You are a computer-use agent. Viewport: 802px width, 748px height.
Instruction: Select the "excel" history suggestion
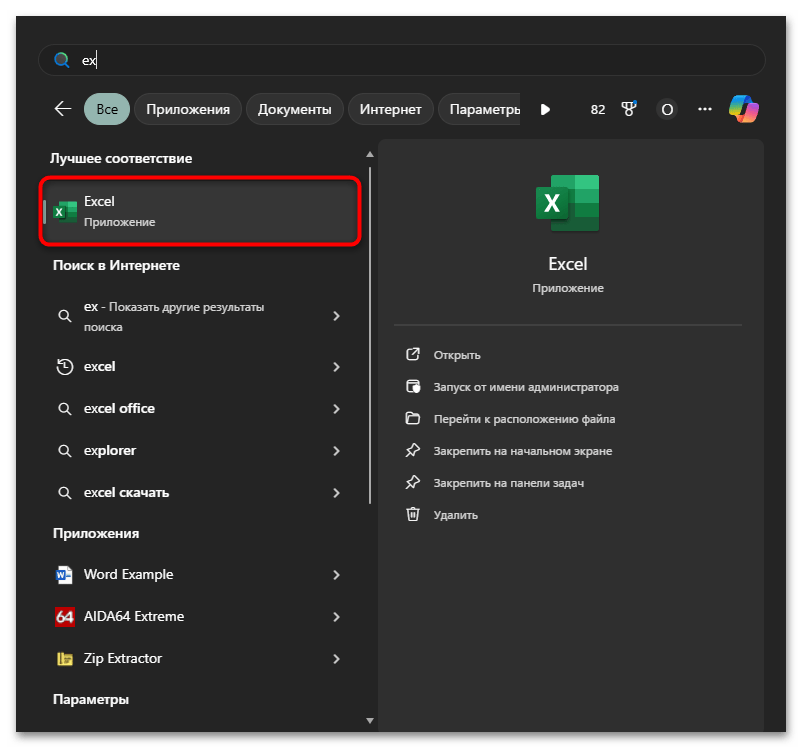[197, 367]
